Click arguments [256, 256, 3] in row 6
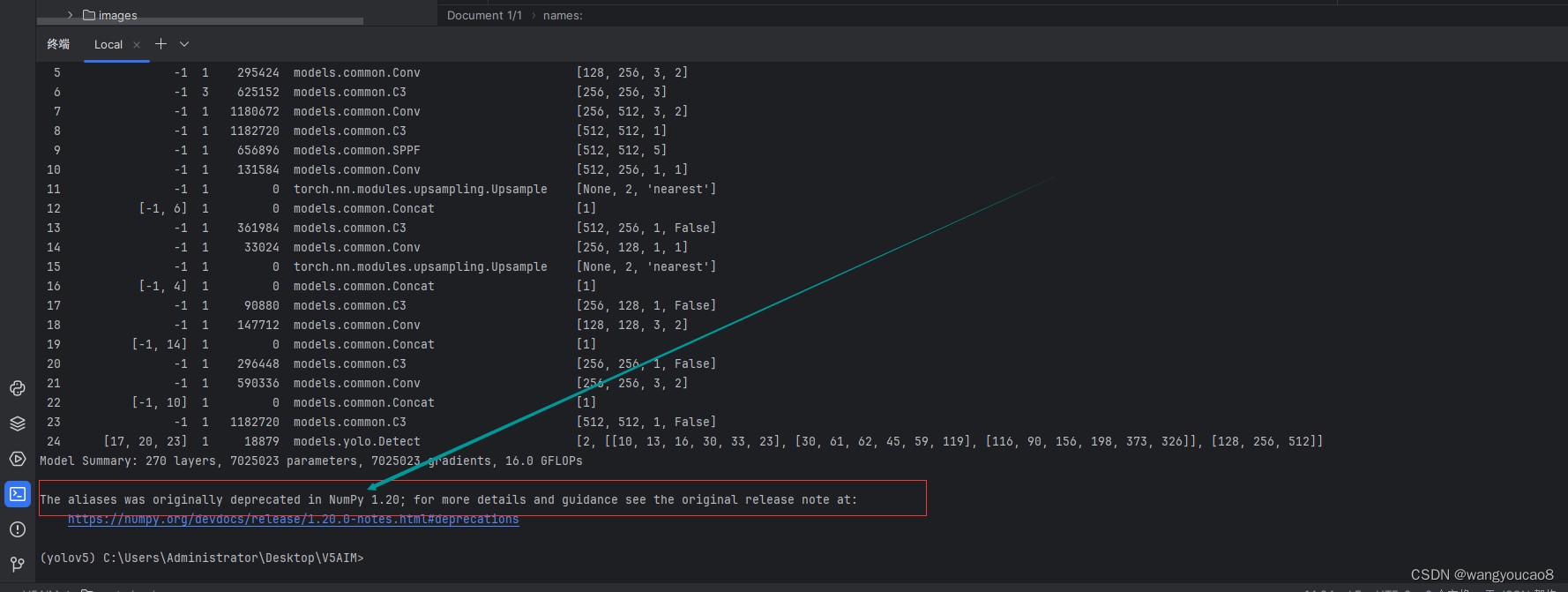Screen dimensions: 1568x592 coord(622,92)
